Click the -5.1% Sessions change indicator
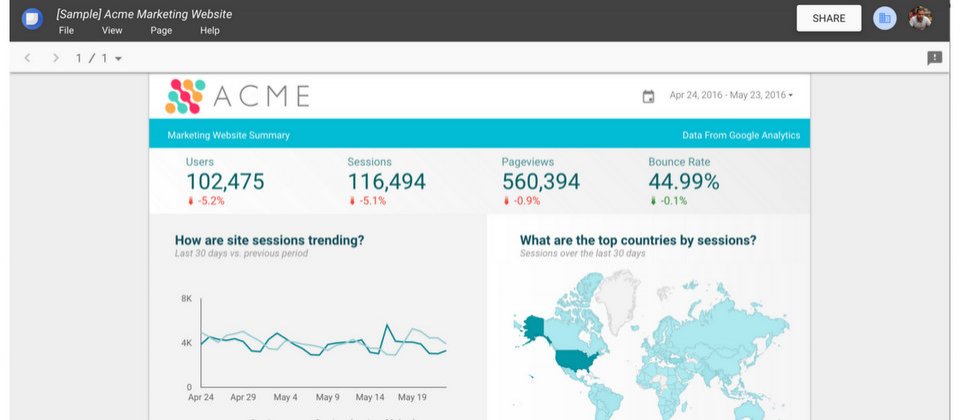This screenshot has height=420, width=960. (x=367, y=201)
